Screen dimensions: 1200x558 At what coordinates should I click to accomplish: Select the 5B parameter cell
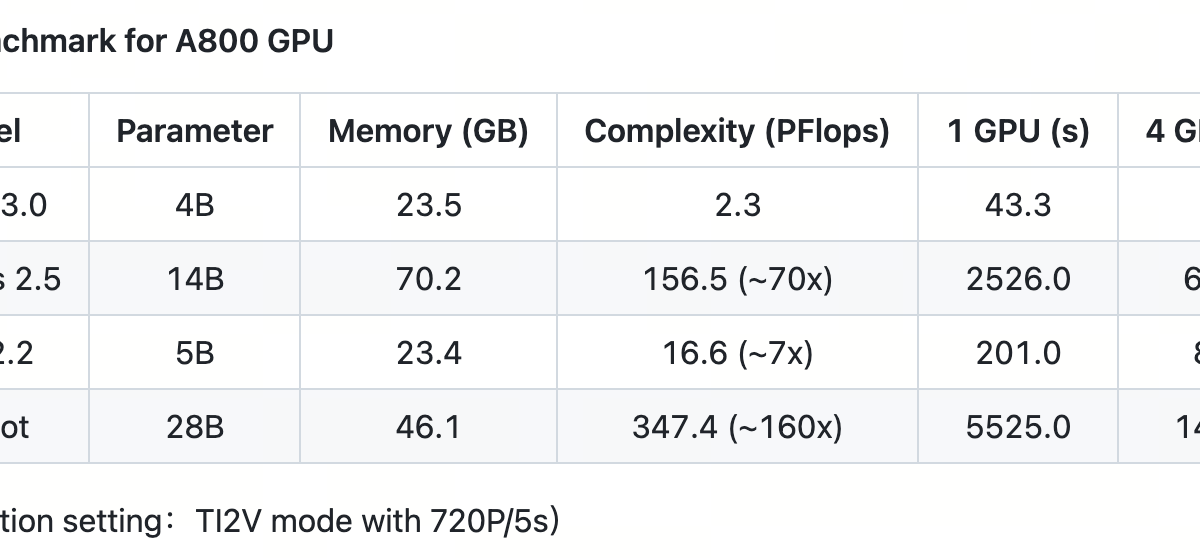[x=195, y=353]
